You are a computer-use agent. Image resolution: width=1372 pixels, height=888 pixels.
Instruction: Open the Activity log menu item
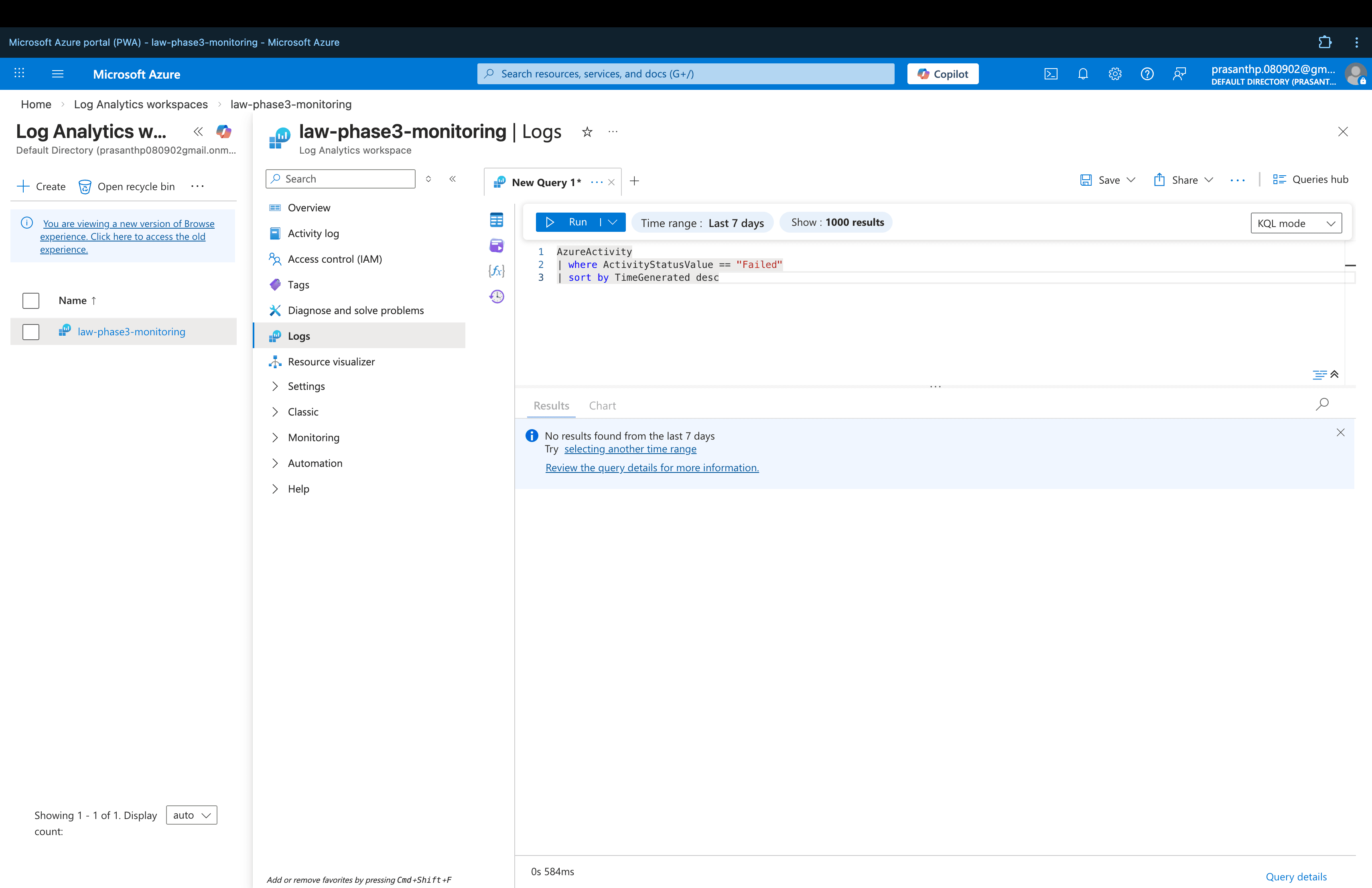313,233
